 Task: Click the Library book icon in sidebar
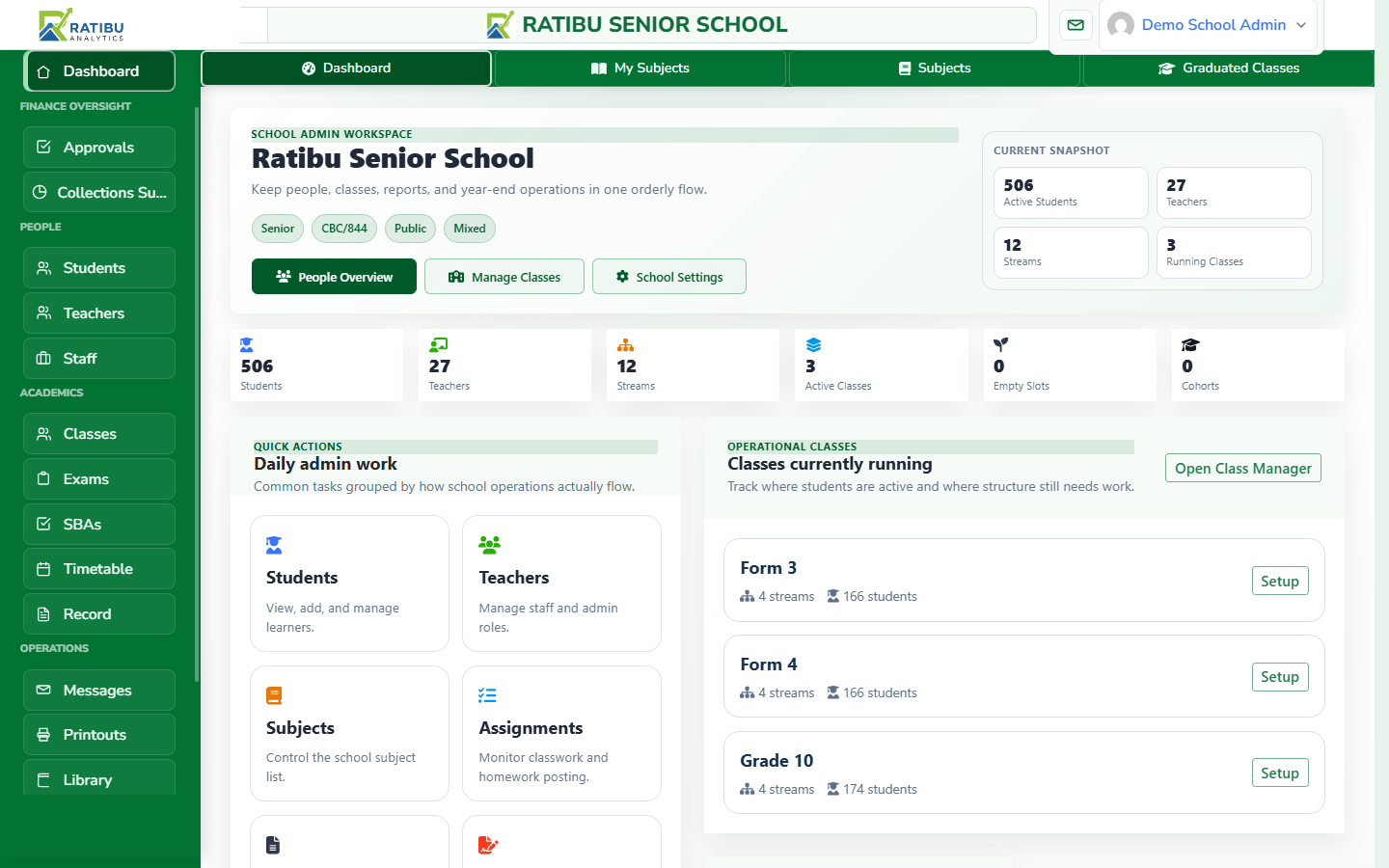tap(43, 780)
